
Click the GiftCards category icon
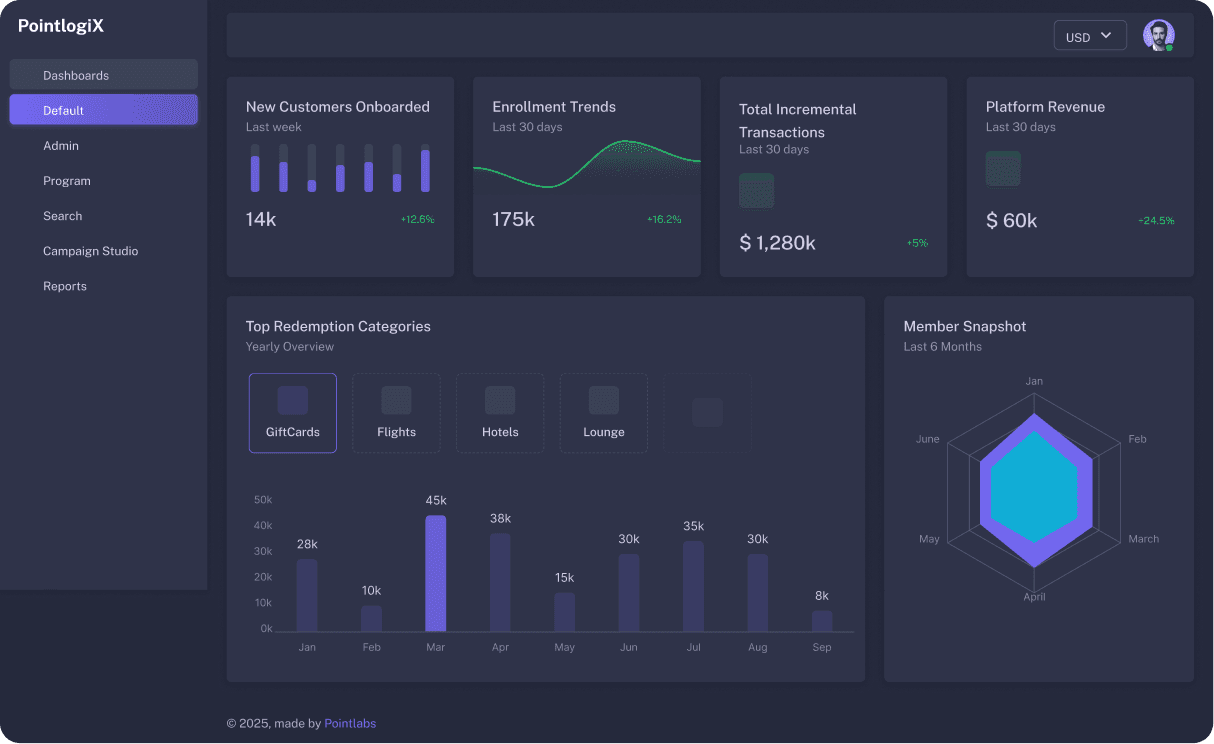[293, 400]
